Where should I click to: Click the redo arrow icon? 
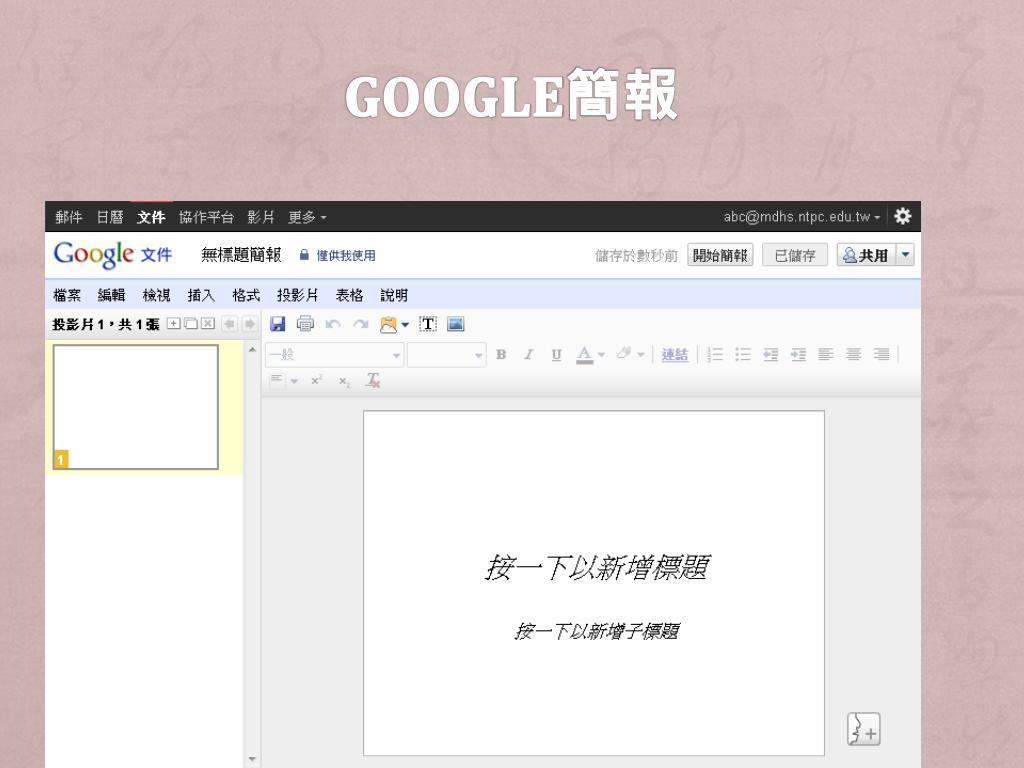[360, 324]
